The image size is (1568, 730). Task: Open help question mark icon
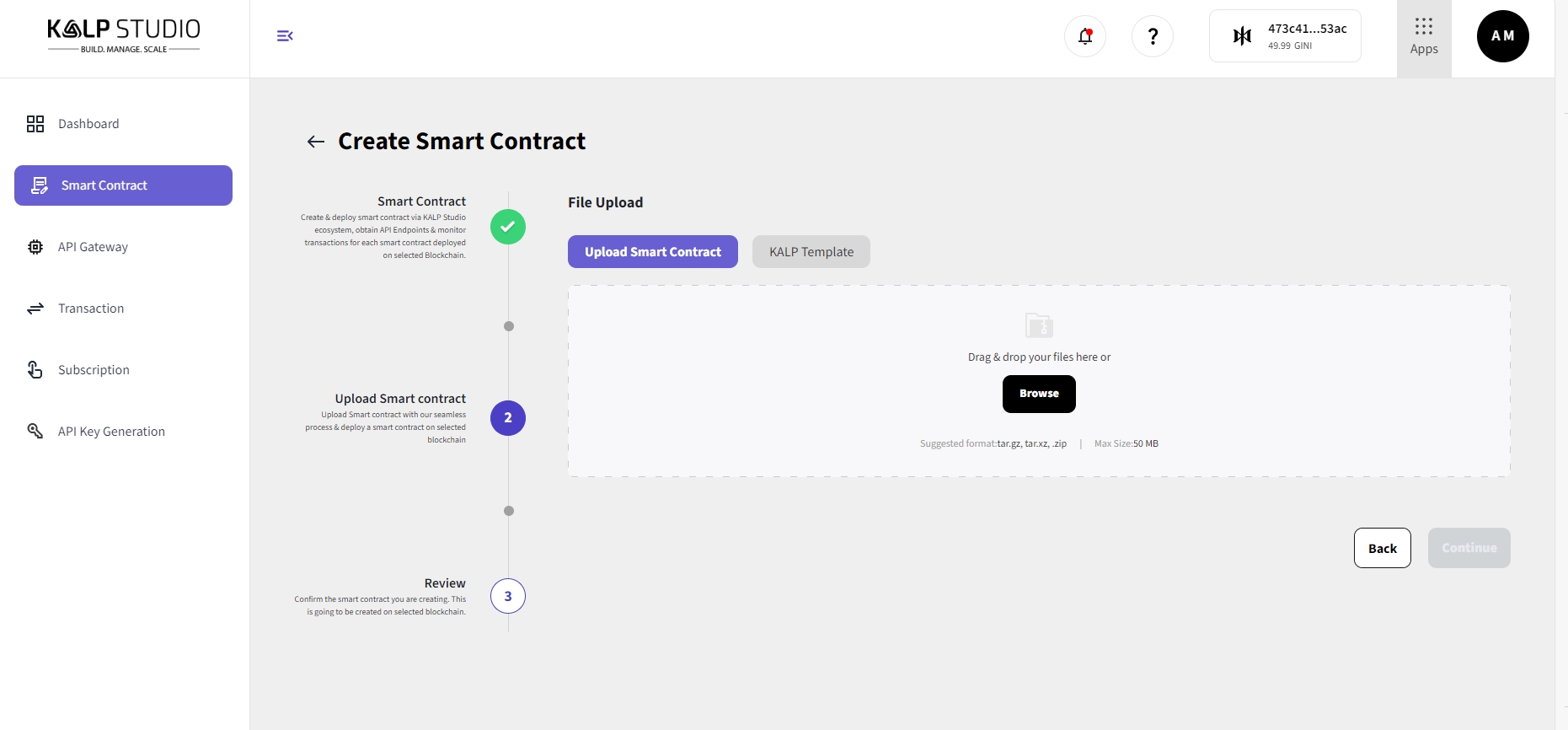[1153, 36]
